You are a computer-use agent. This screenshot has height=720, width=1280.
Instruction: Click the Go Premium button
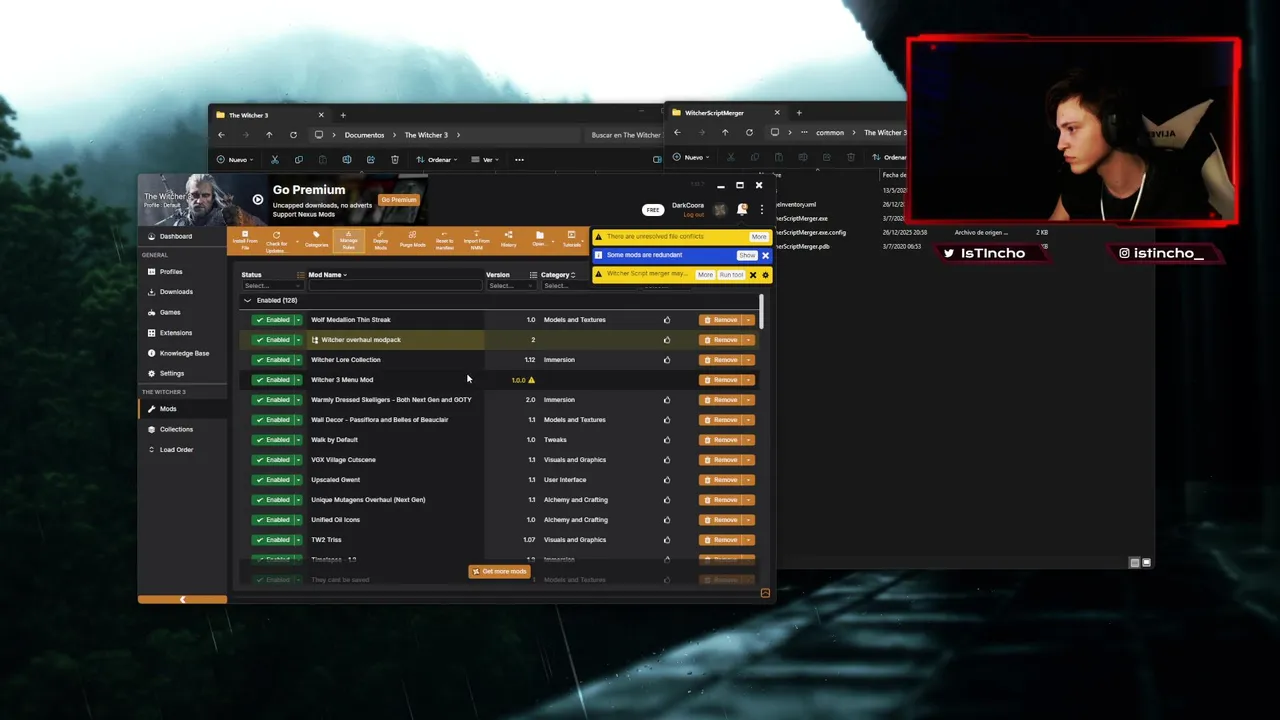click(398, 200)
